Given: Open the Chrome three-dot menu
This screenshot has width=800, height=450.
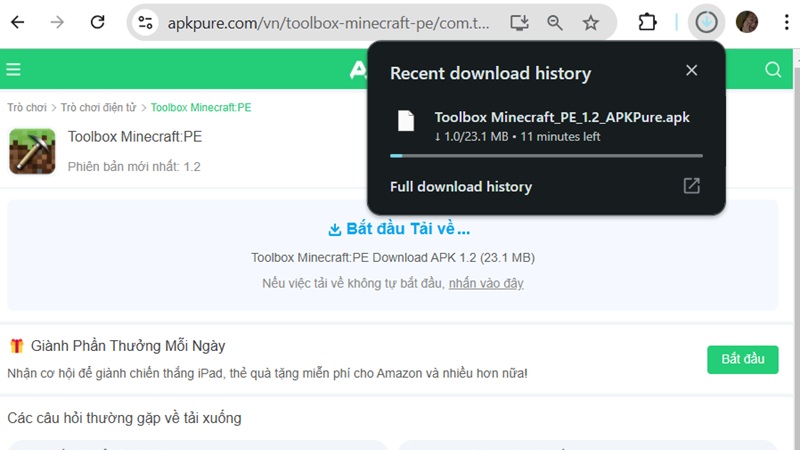Looking at the screenshot, I should (x=786, y=22).
